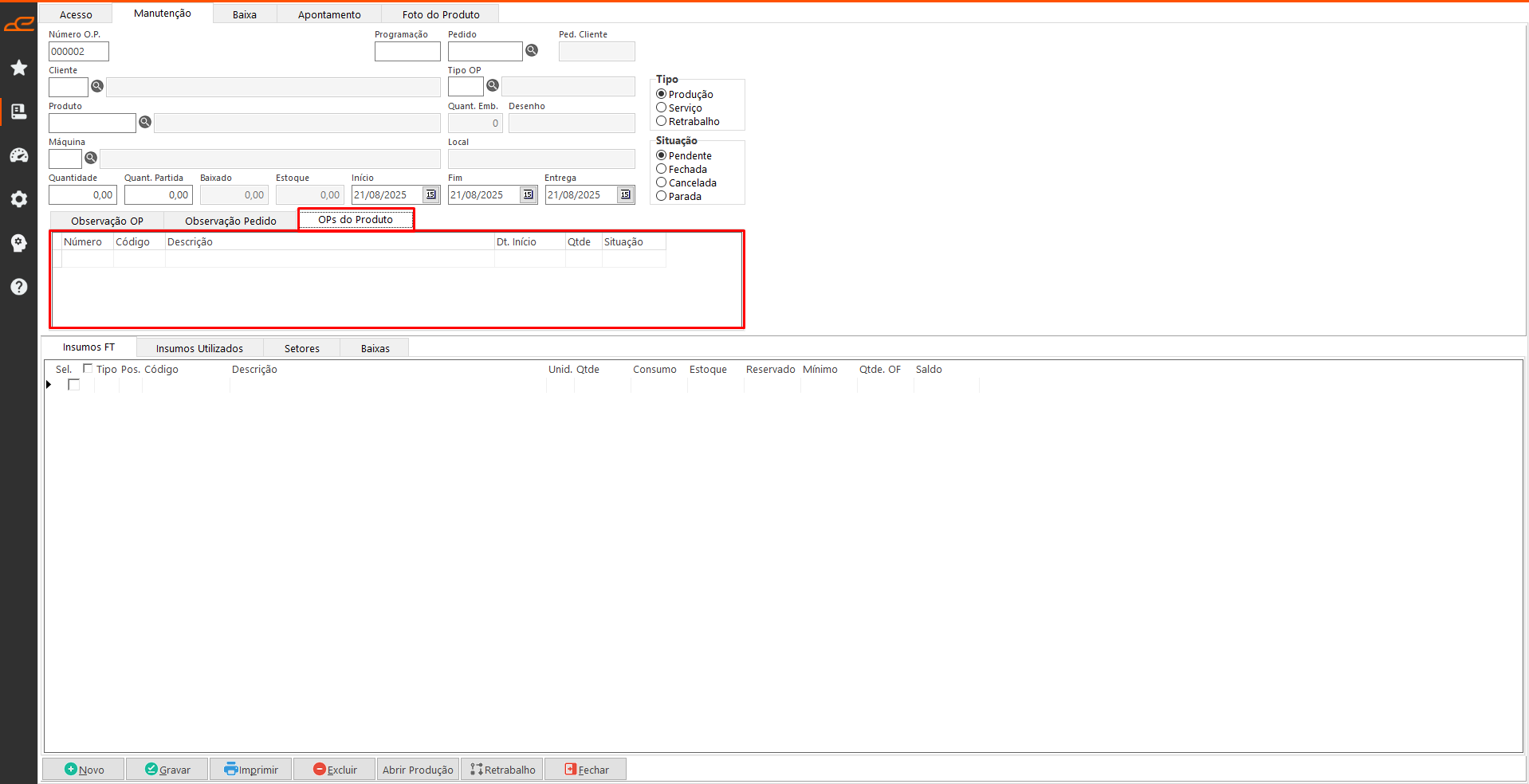Switch to the Insumos Utilizados tab

coord(199,348)
